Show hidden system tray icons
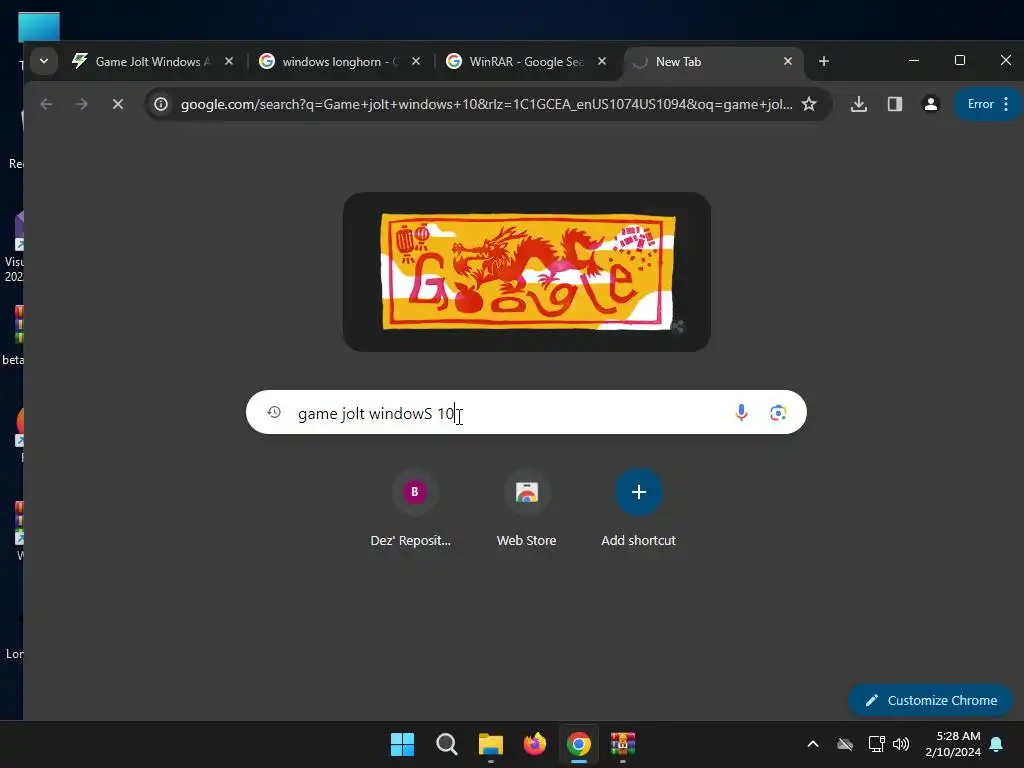 (813, 744)
